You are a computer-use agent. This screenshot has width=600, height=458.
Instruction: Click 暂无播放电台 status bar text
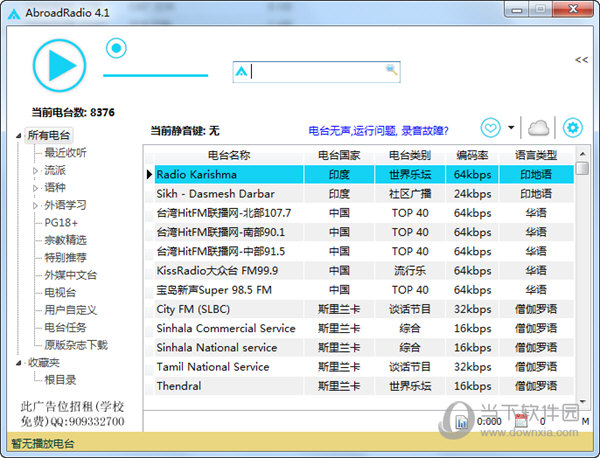(42, 444)
